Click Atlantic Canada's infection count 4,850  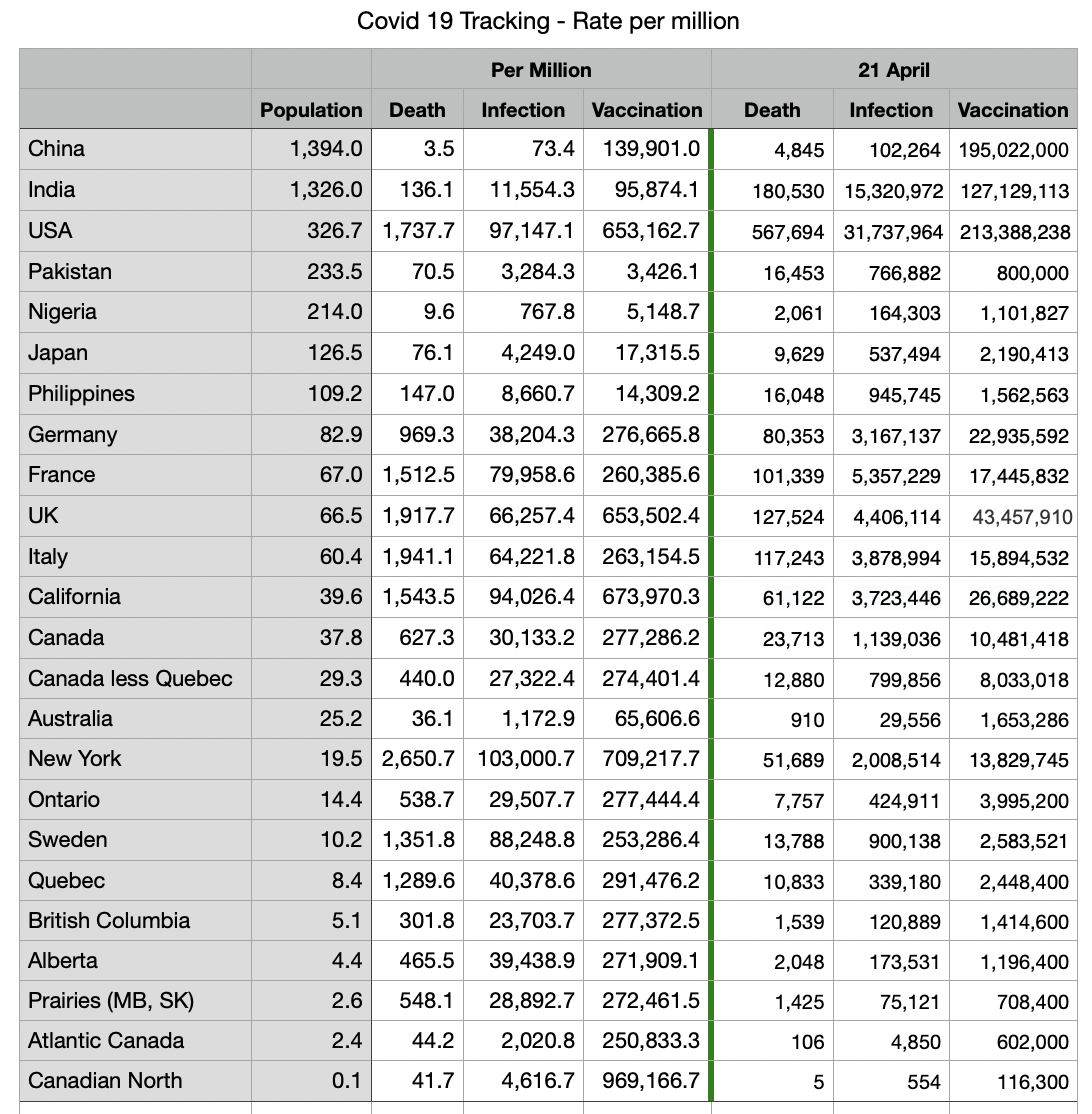click(917, 1041)
